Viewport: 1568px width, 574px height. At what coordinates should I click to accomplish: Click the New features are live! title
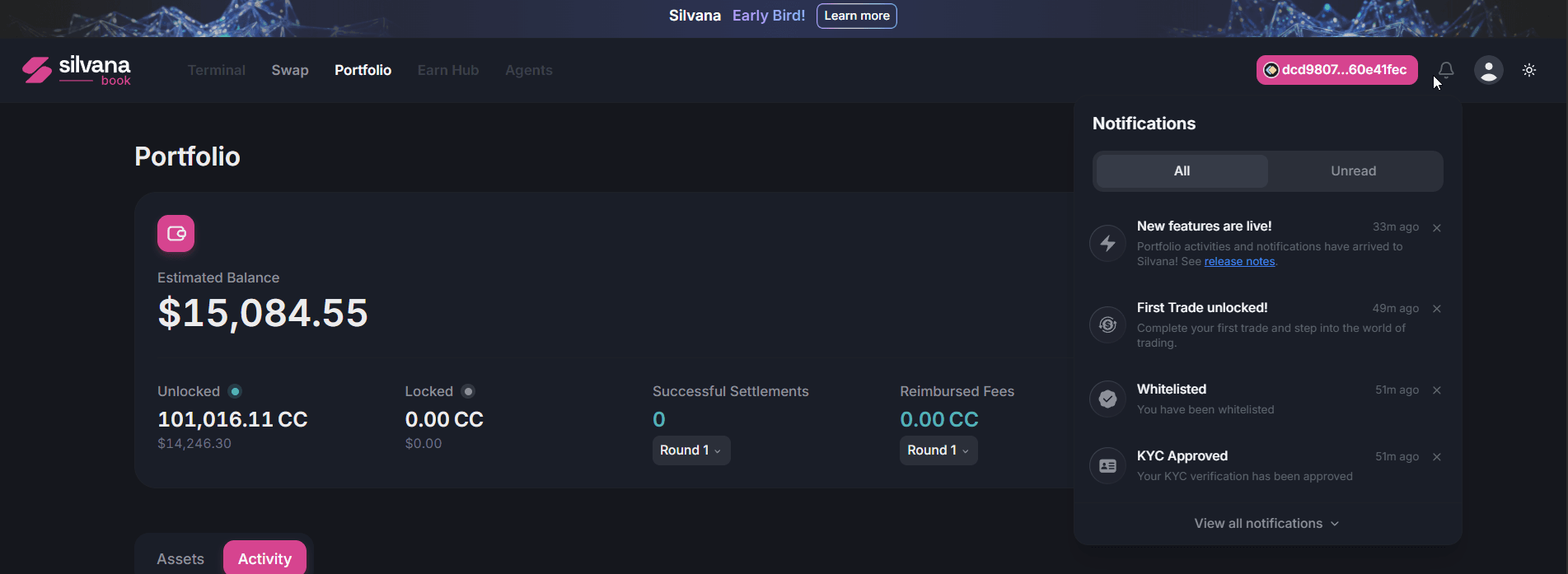[1204, 226]
